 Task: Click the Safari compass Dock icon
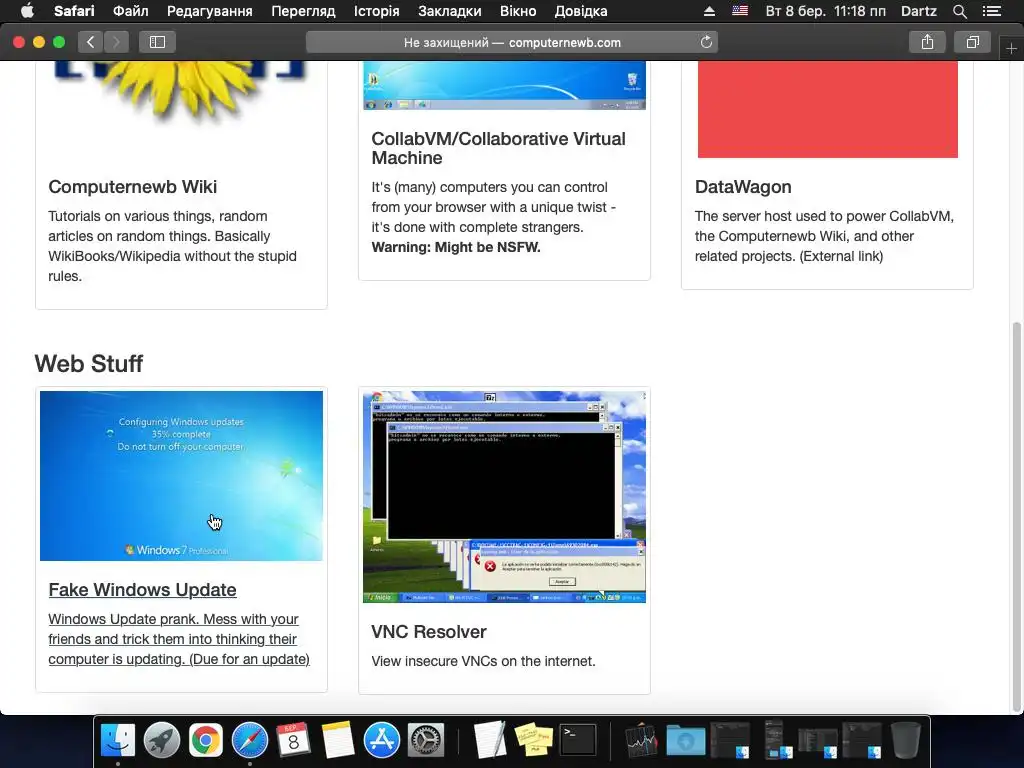click(x=249, y=741)
